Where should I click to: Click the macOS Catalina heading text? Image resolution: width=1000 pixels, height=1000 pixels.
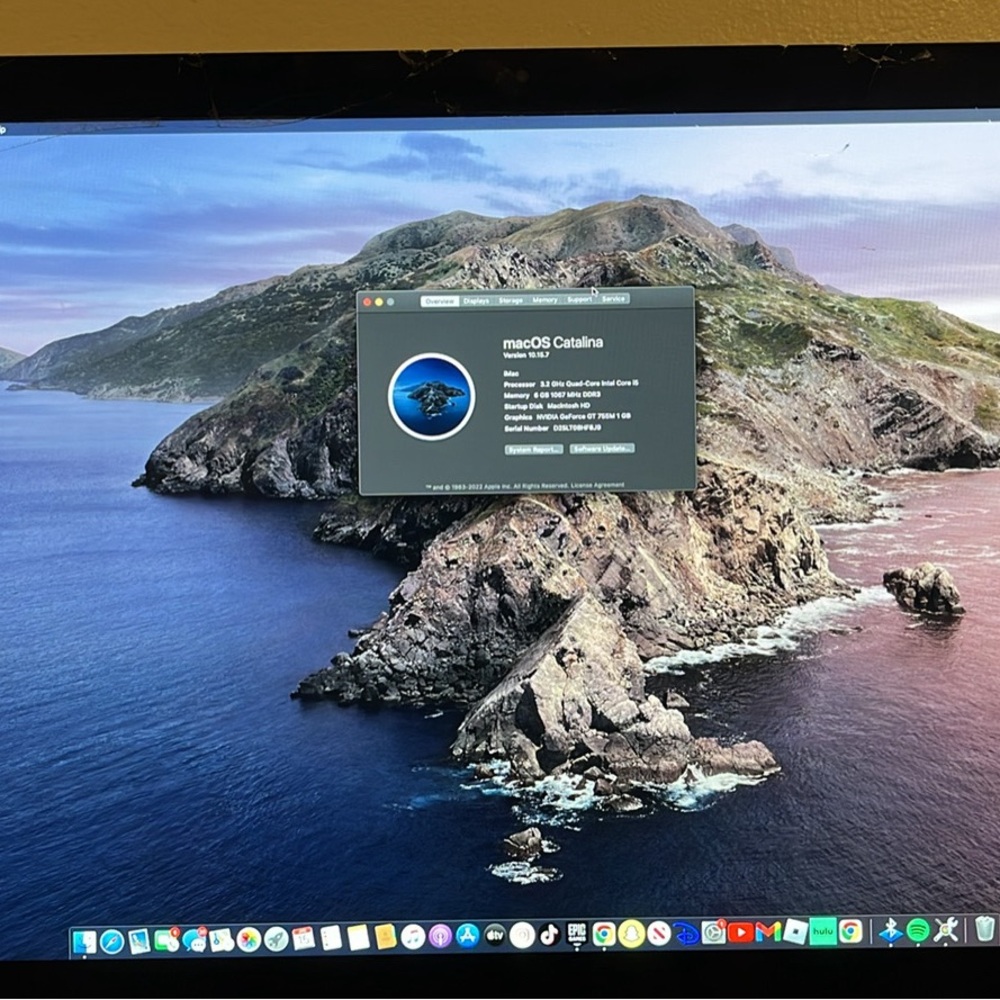pyautogui.click(x=553, y=343)
